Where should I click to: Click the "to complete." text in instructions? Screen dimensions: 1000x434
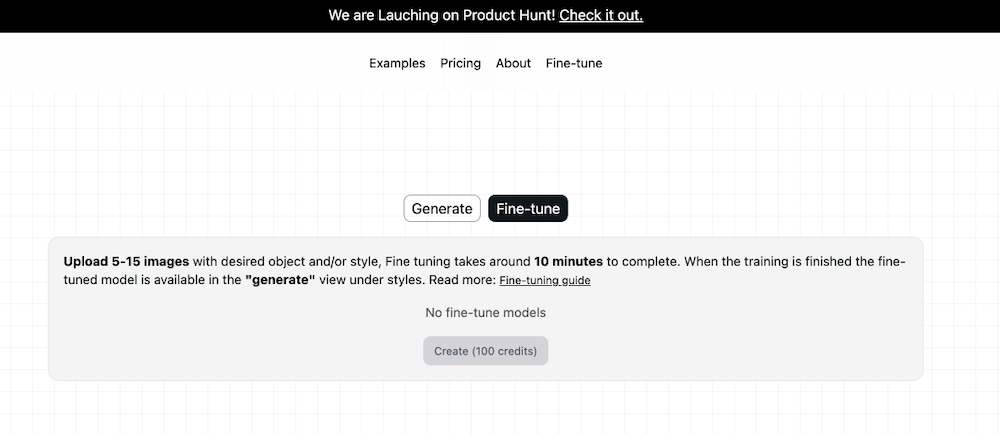tap(643, 262)
